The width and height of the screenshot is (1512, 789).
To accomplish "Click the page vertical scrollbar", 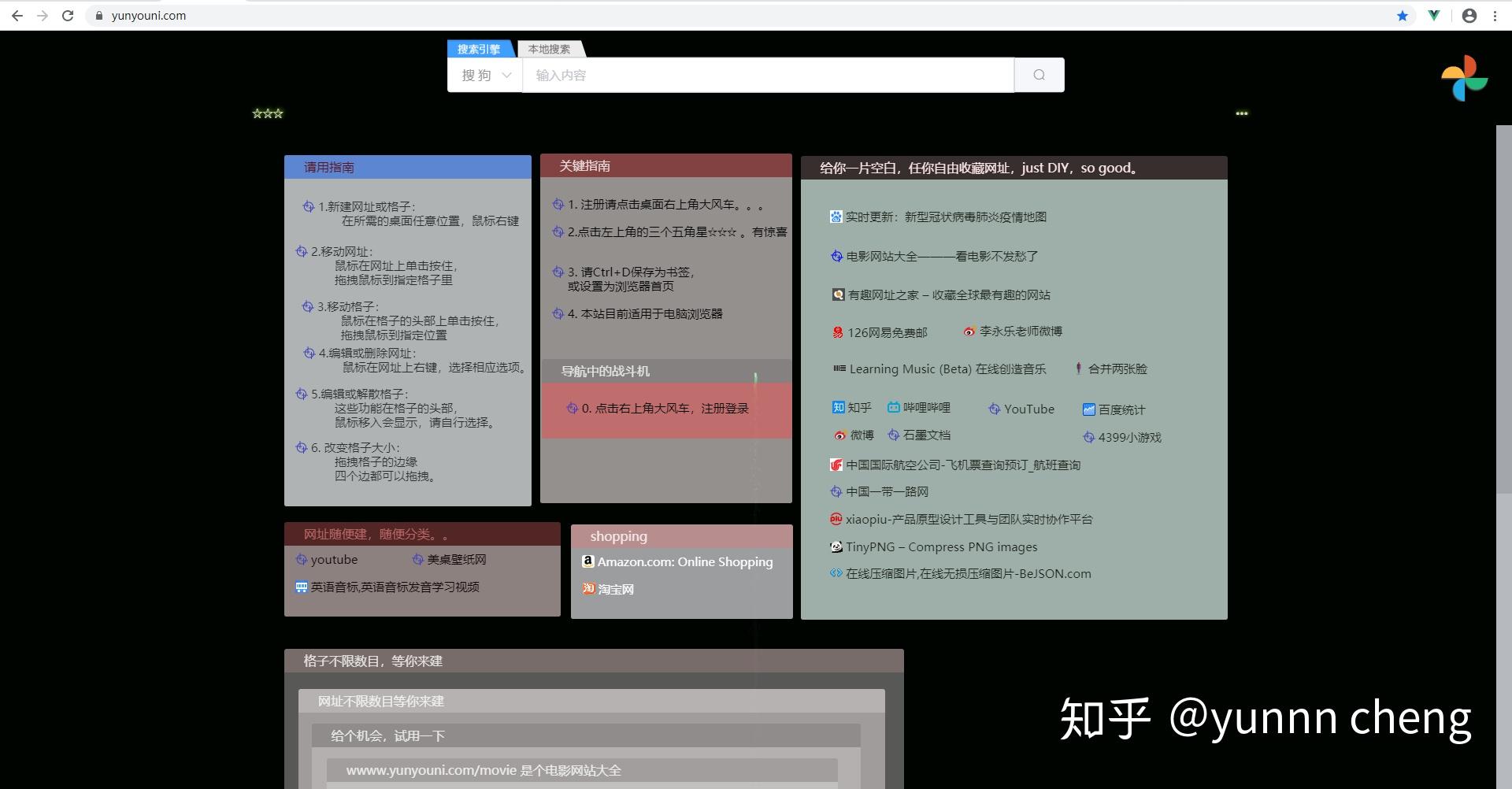I will click(1503, 310).
